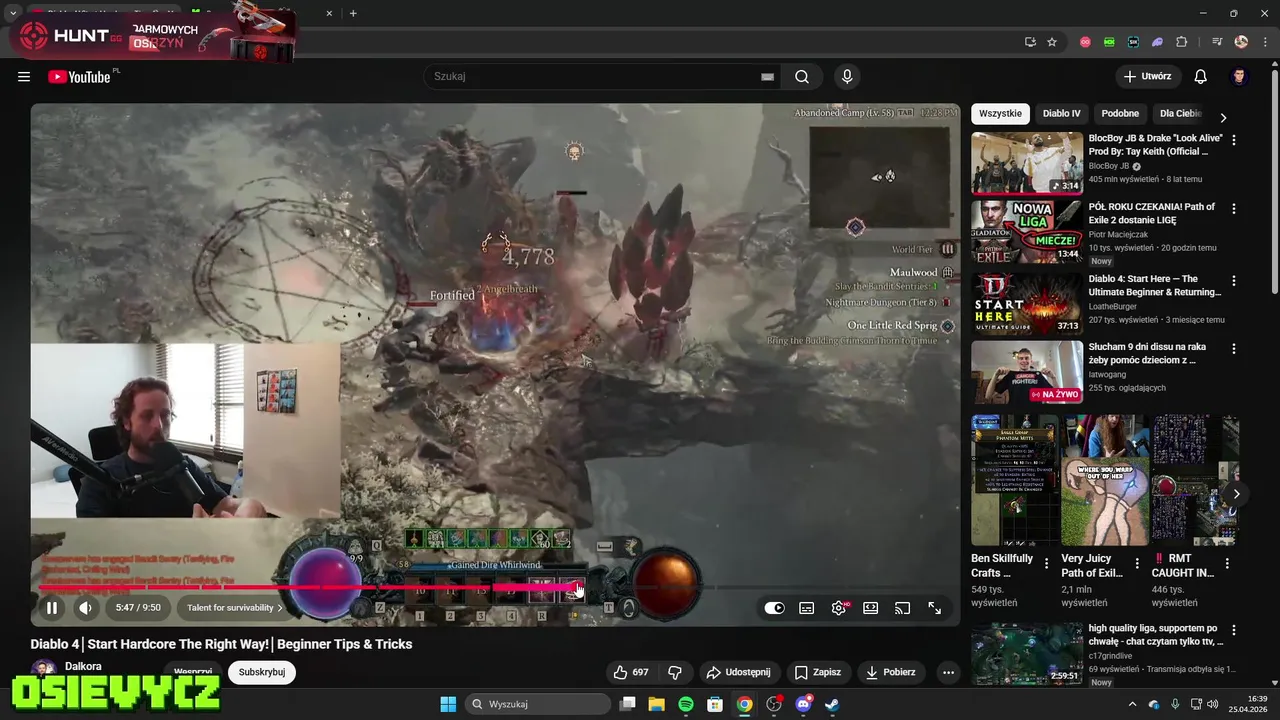Open Steam from the taskbar
The height and width of the screenshot is (720, 1280).
tap(831, 704)
